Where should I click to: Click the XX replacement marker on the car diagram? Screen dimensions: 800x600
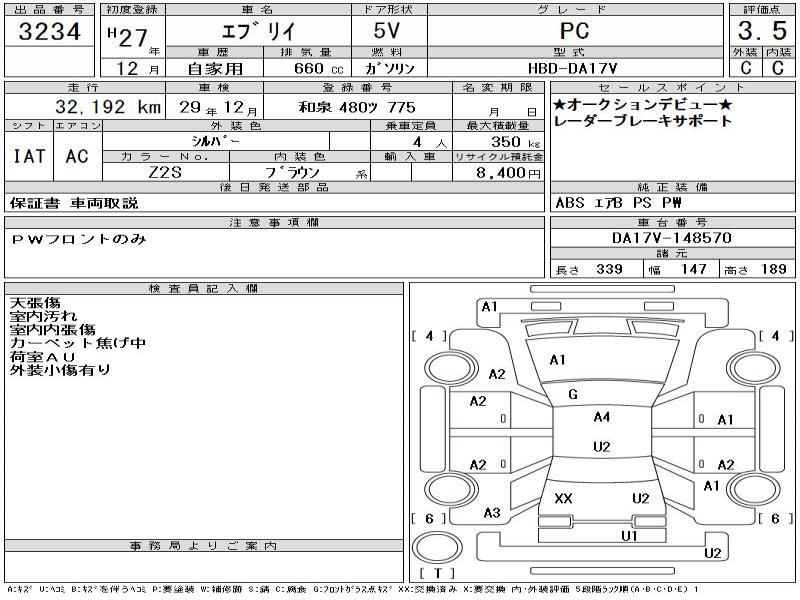(x=563, y=498)
